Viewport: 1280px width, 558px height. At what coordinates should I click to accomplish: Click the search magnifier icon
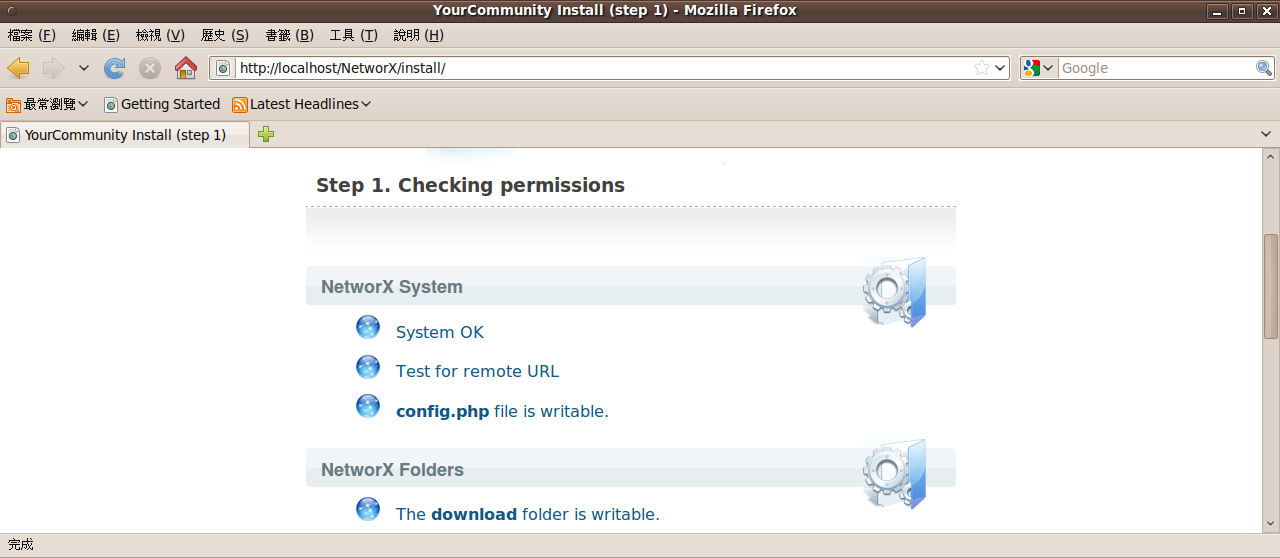[1264, 68]
